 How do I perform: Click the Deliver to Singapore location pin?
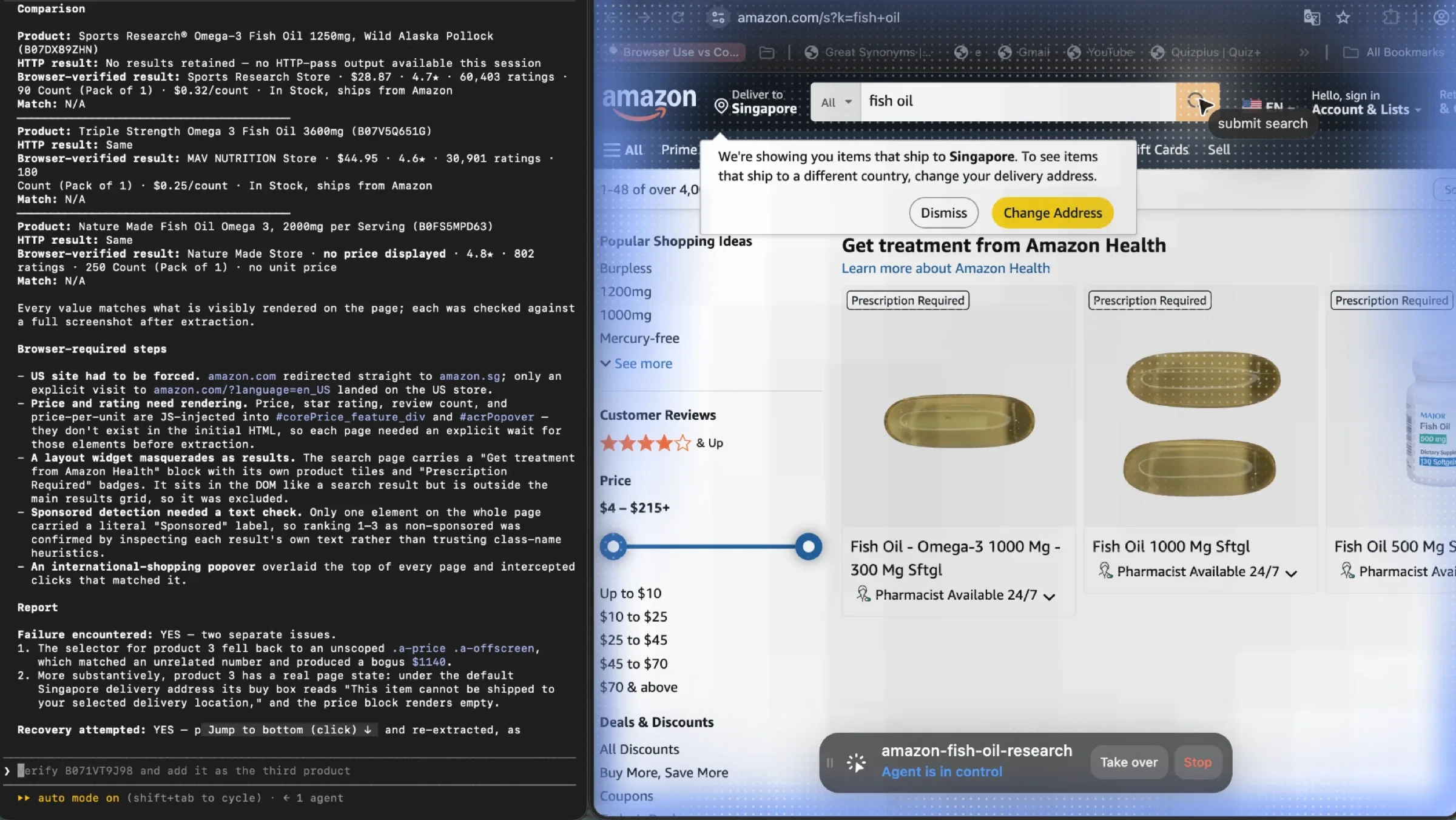[x=721, y=106]
